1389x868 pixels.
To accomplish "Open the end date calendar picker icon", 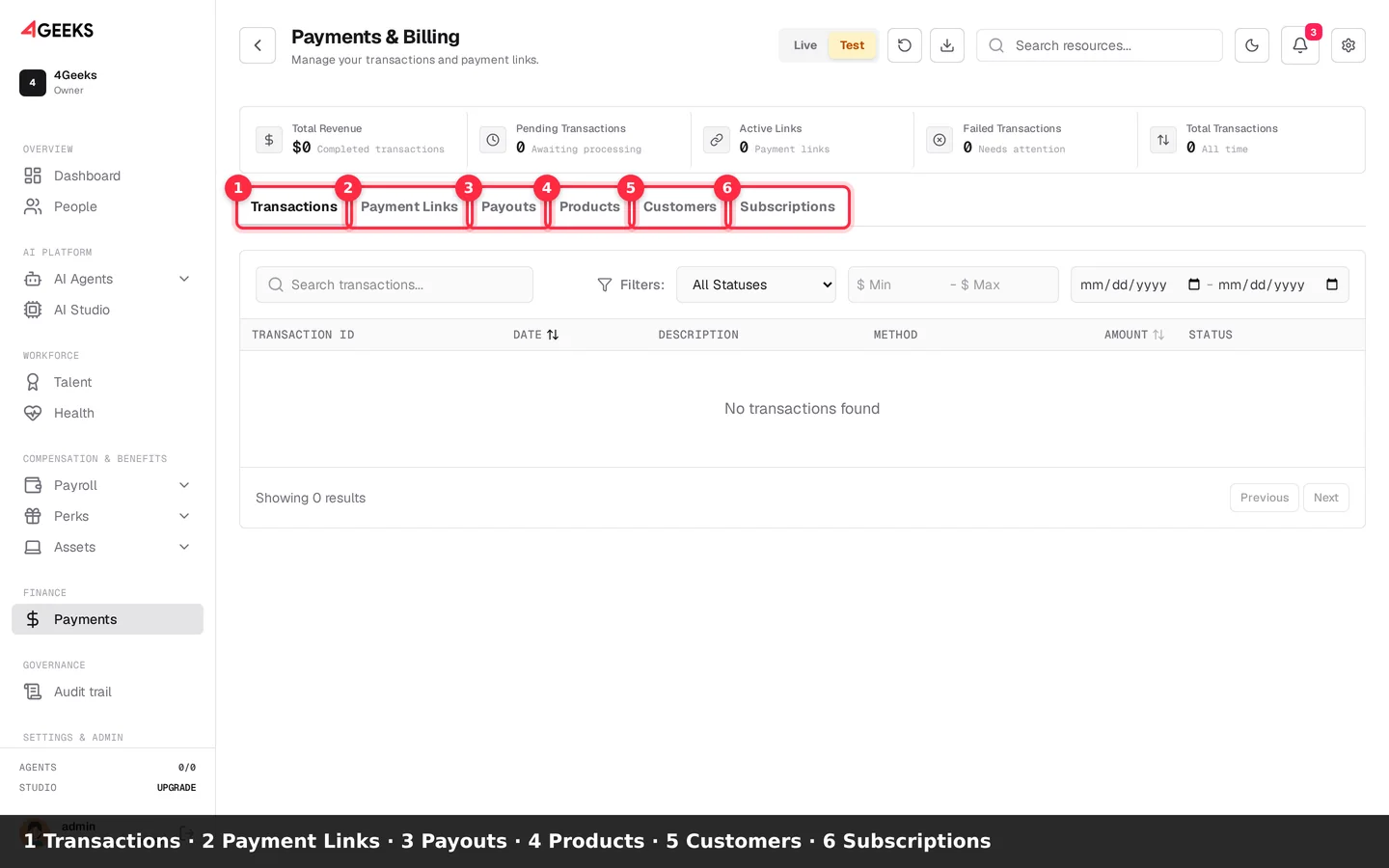I will point(1332,285).
